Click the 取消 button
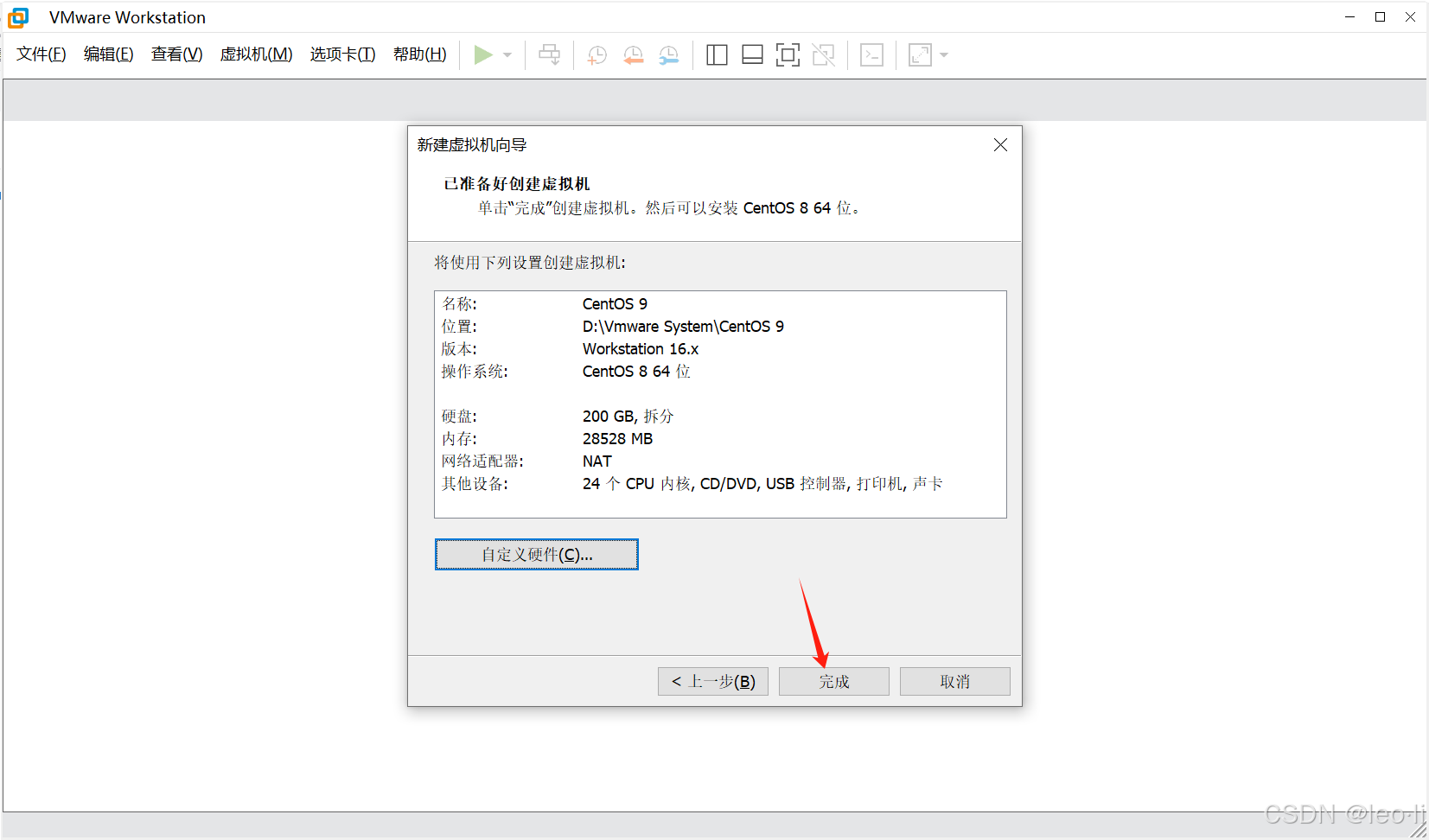 pos(955,682)
